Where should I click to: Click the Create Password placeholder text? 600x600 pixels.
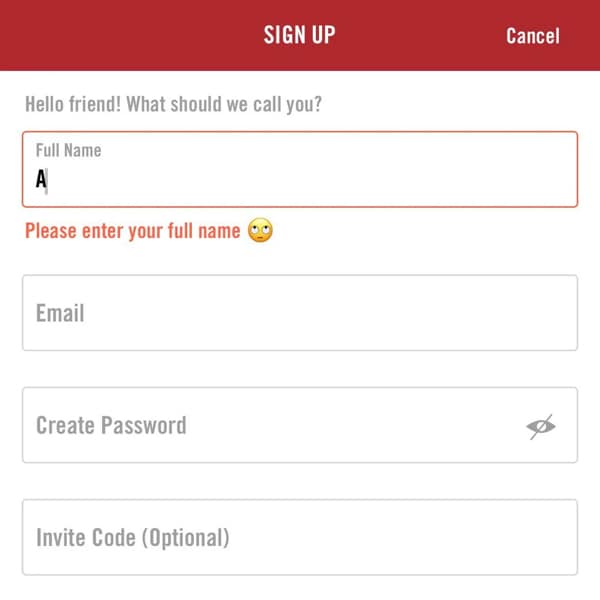click(x=111, y=425)
